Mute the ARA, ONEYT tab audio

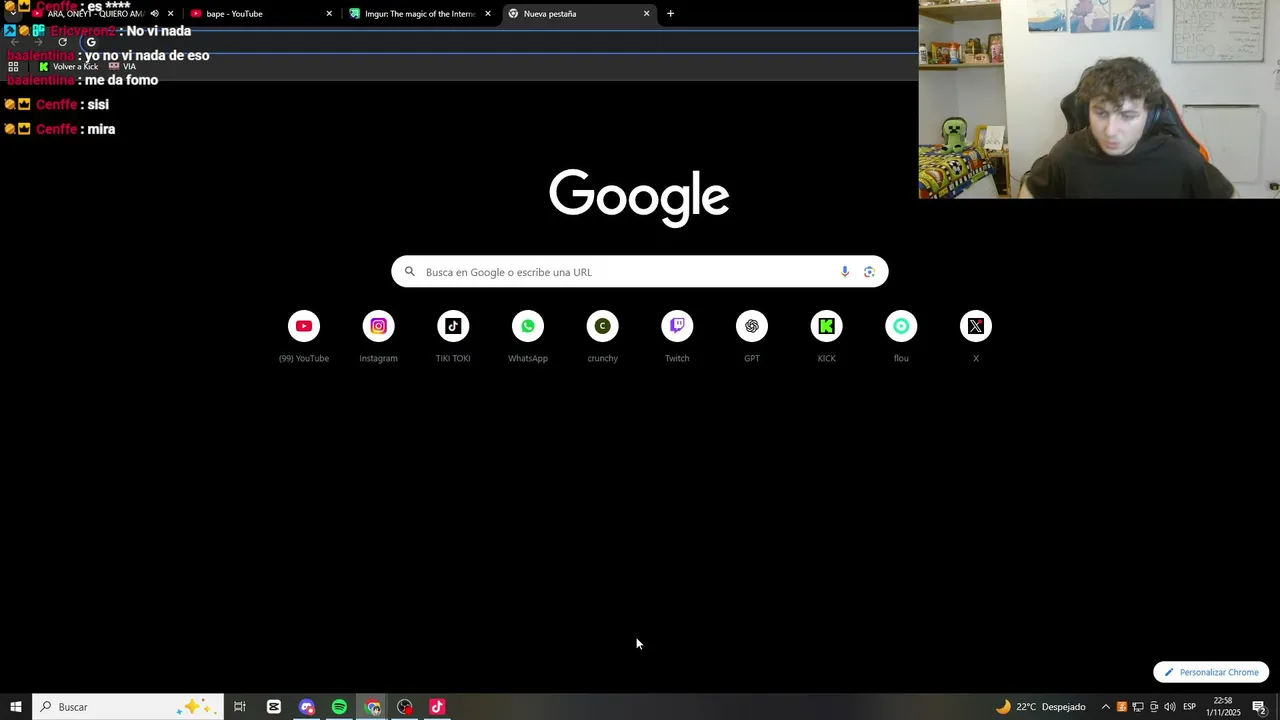(155, 14)
